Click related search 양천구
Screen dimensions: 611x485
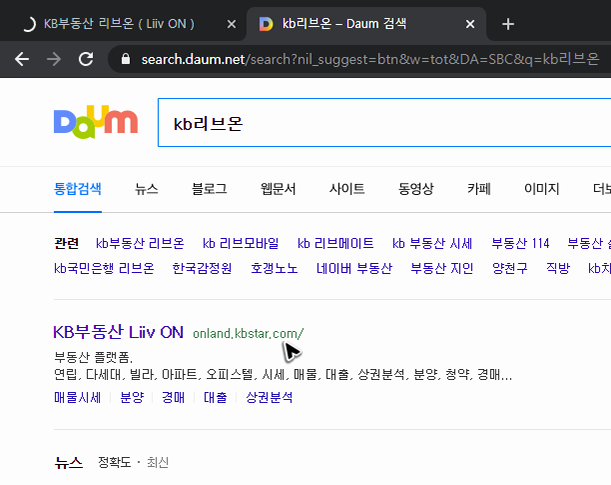point(510,268)
